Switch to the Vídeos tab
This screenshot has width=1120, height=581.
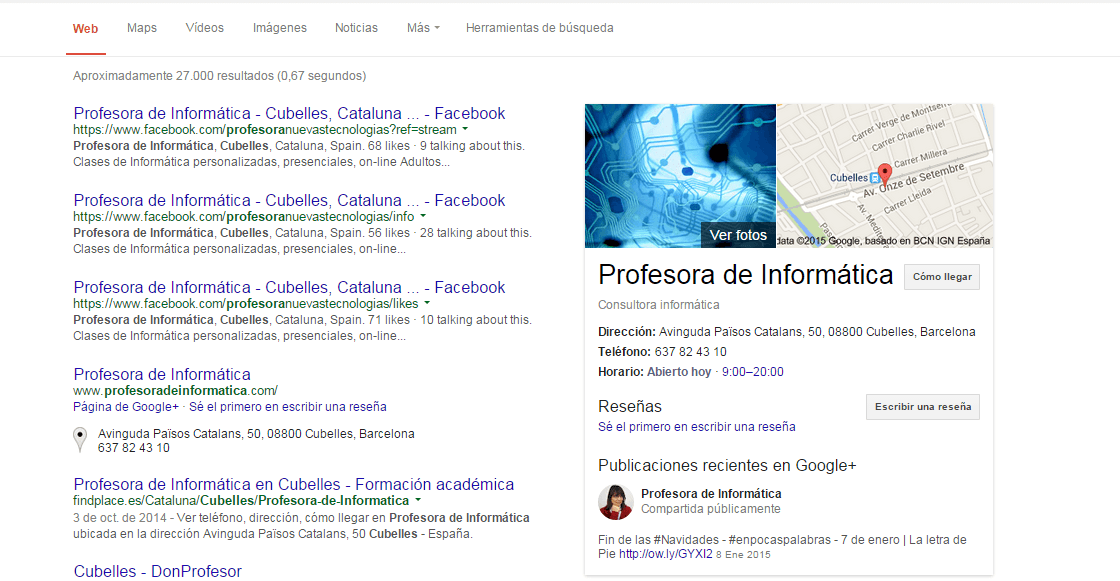click(x=204, y=28)
